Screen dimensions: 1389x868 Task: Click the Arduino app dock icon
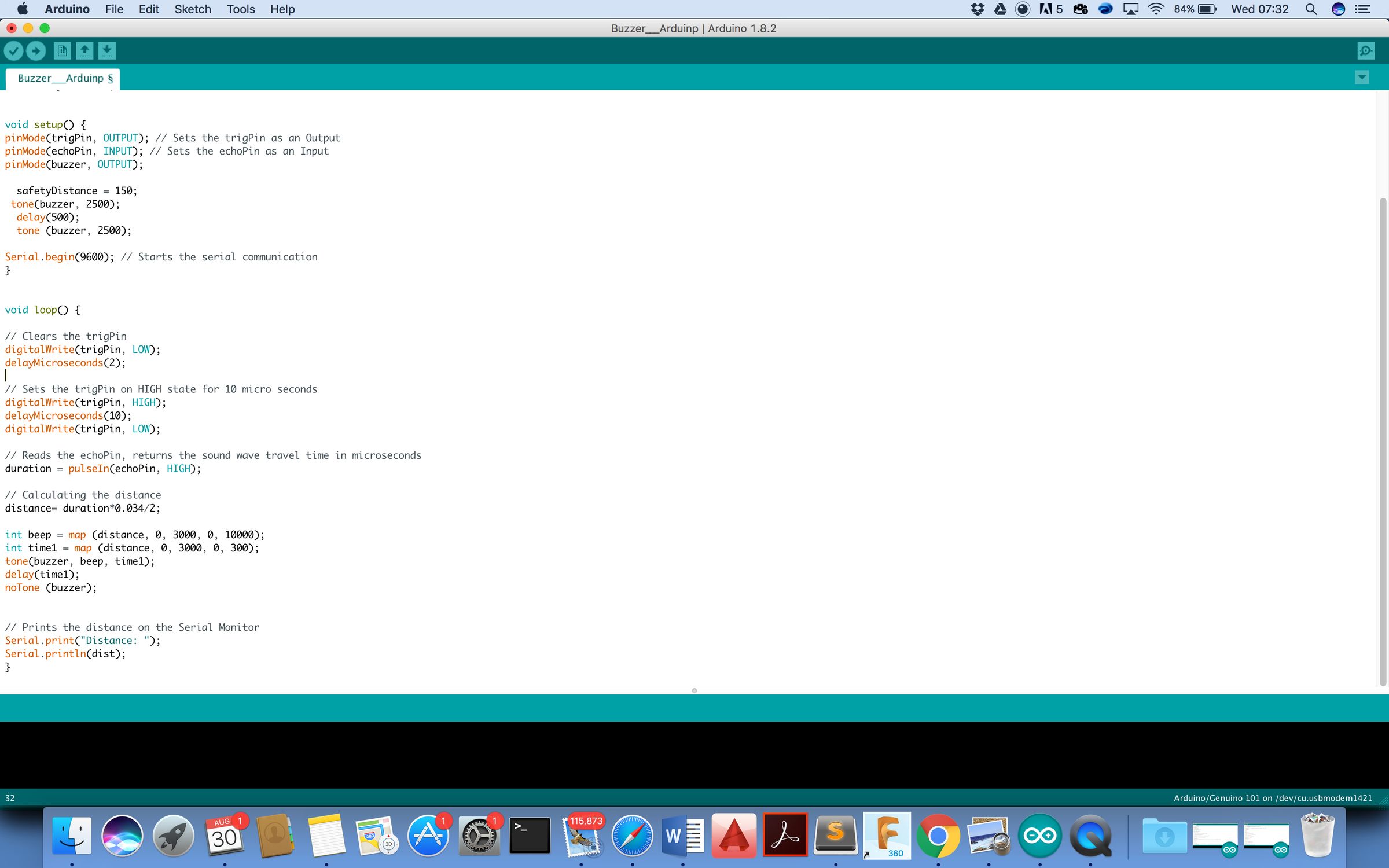tap(1039, 836)
